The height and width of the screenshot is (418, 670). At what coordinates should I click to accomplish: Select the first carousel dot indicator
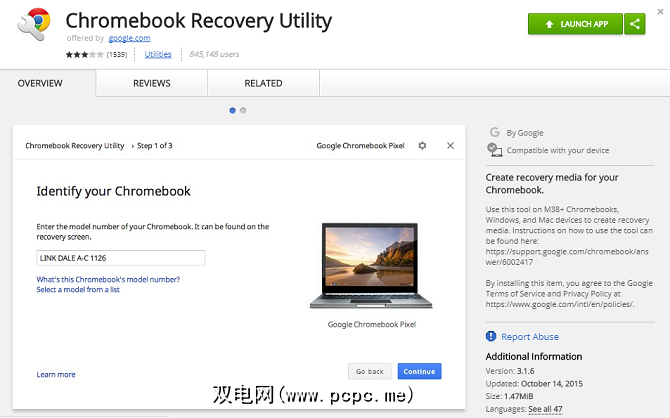tap(233, 110)
